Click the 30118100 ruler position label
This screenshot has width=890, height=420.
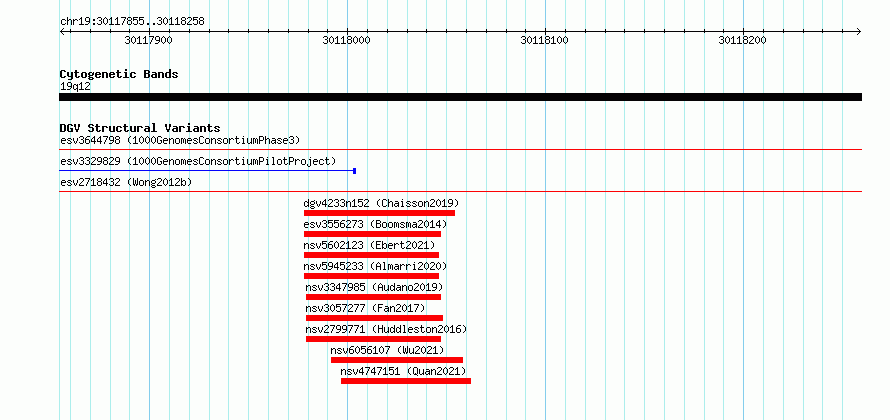[x=544, y=40]
